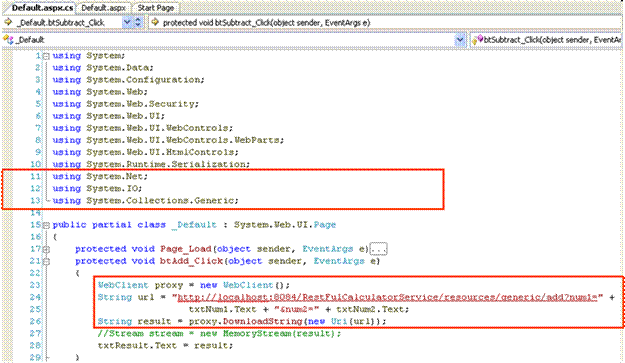This screenshot has width=625, height=363.
Task: Click the 'using System.IO;' line
Action: (x=97, y=188)
